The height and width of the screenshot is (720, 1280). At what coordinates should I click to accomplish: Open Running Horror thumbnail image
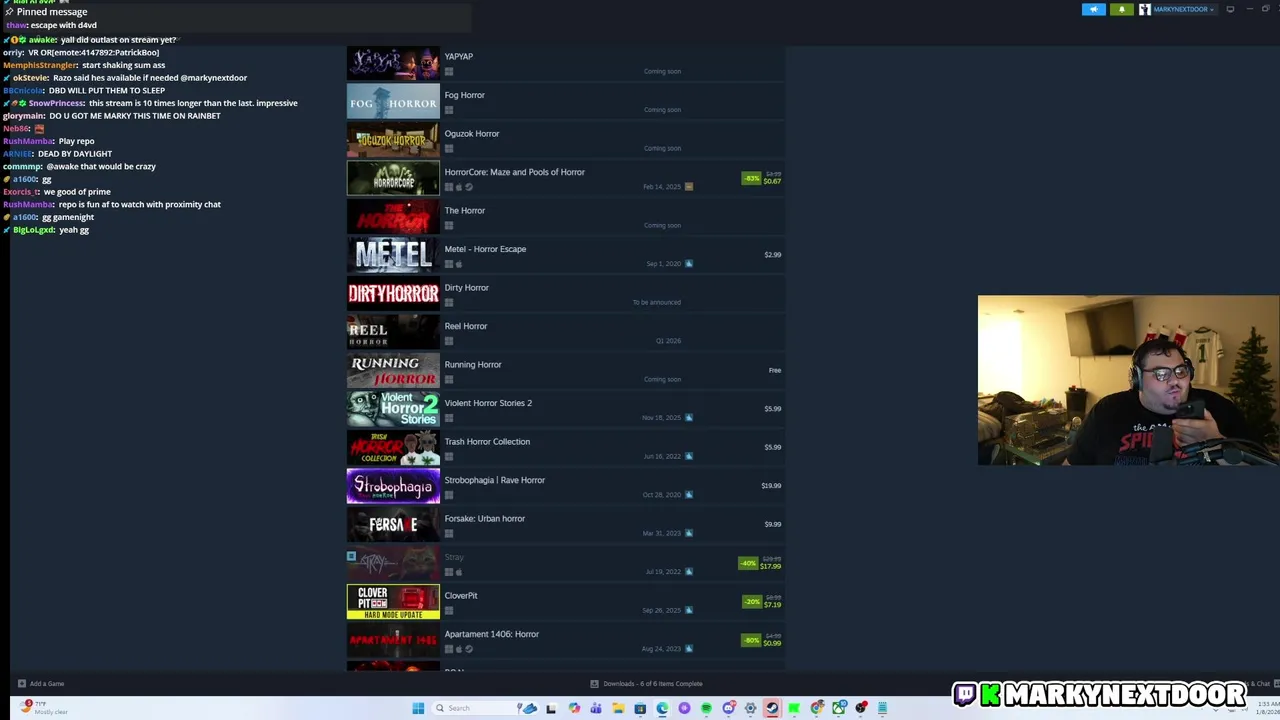tap(393, 371)
